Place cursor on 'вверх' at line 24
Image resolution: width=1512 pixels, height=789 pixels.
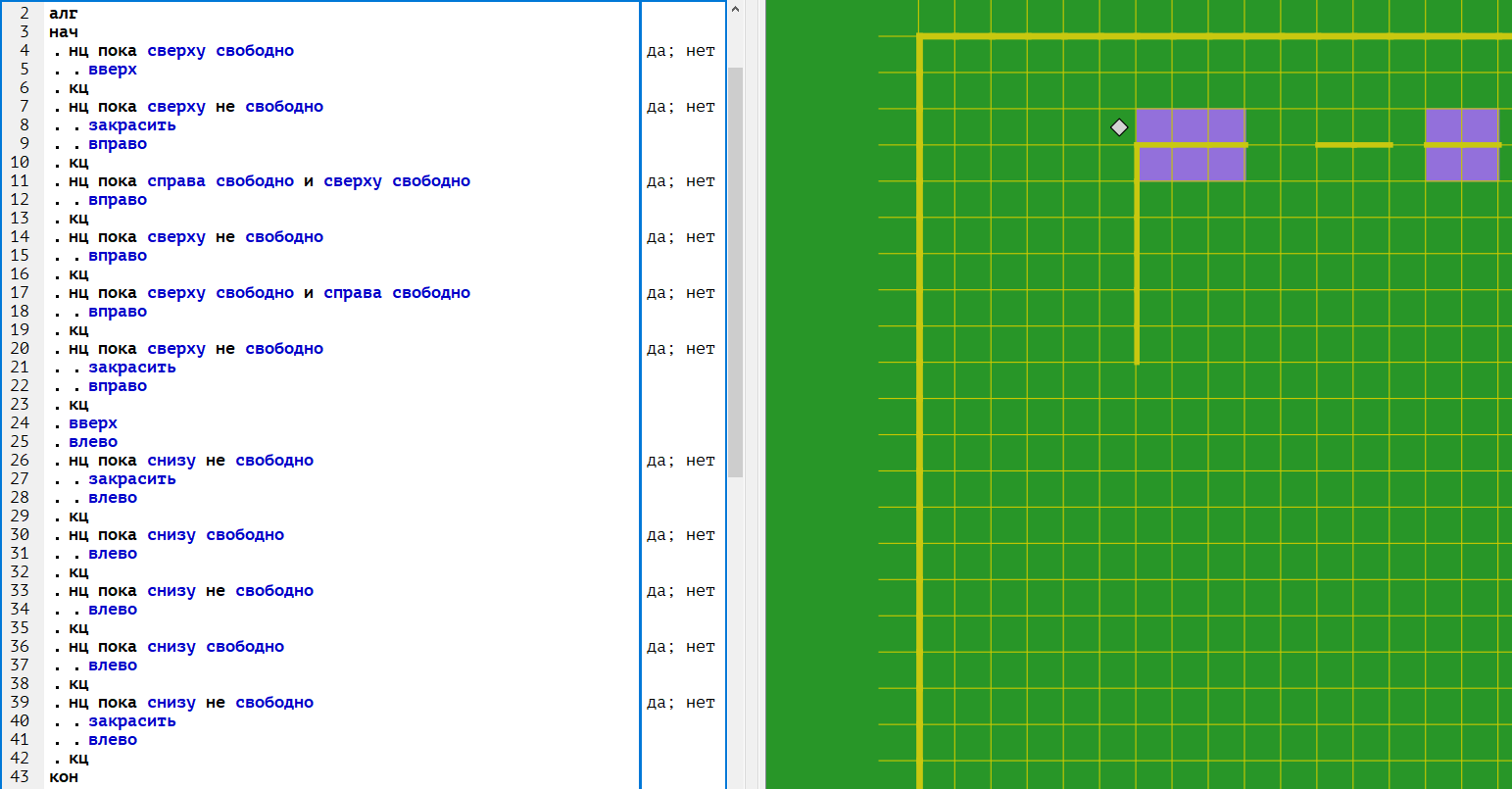click(93, 423)
